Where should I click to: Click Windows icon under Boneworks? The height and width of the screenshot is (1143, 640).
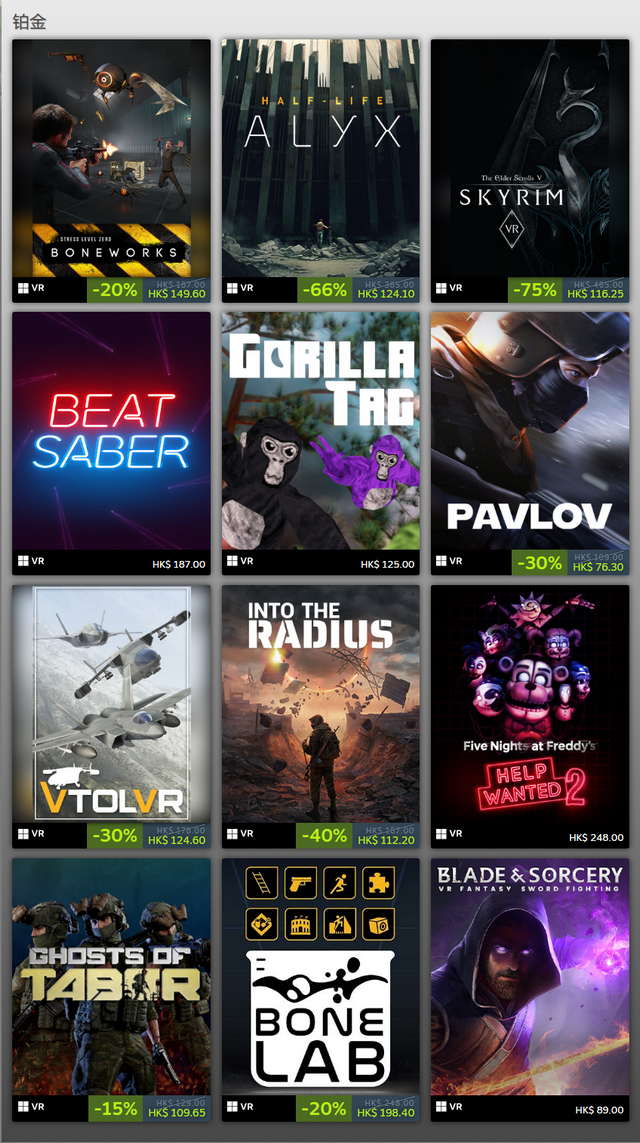point(23,288)
